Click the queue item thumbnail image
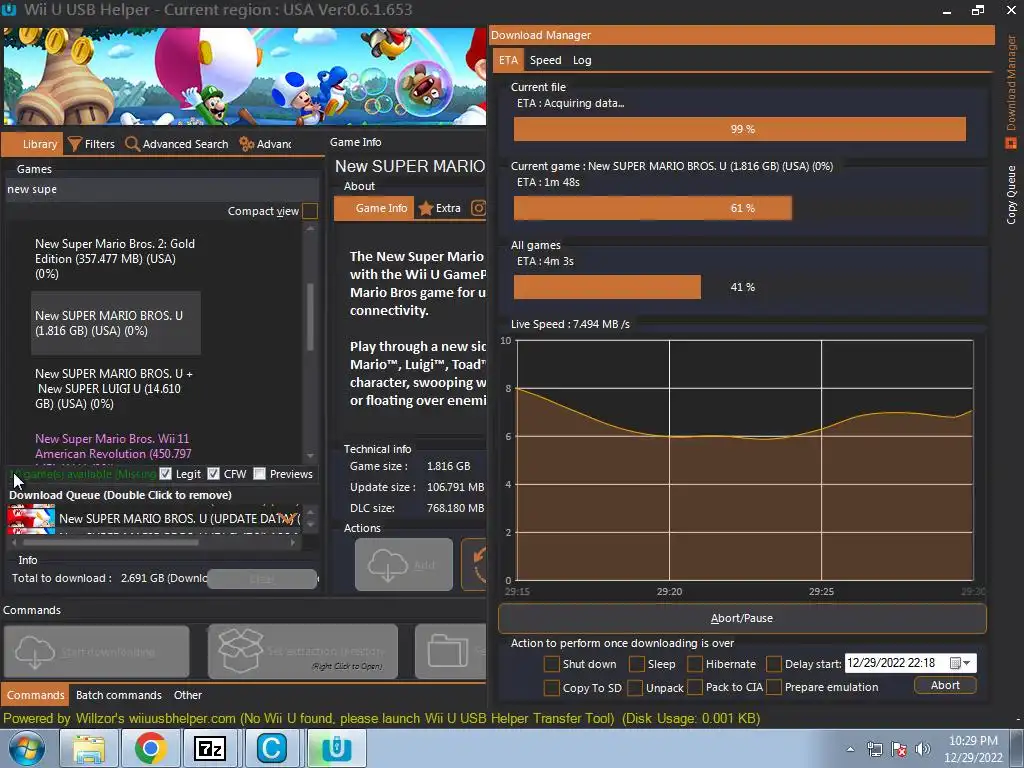This screenshot has width=1024, height=768. point(31,519)
